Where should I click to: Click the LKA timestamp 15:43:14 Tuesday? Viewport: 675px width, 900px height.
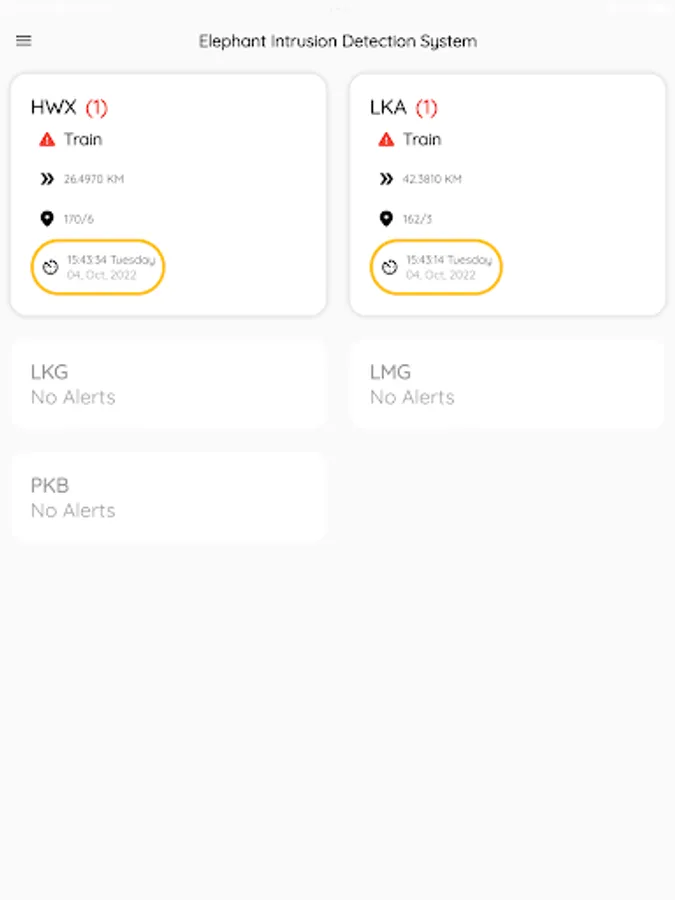coord(449,260)
